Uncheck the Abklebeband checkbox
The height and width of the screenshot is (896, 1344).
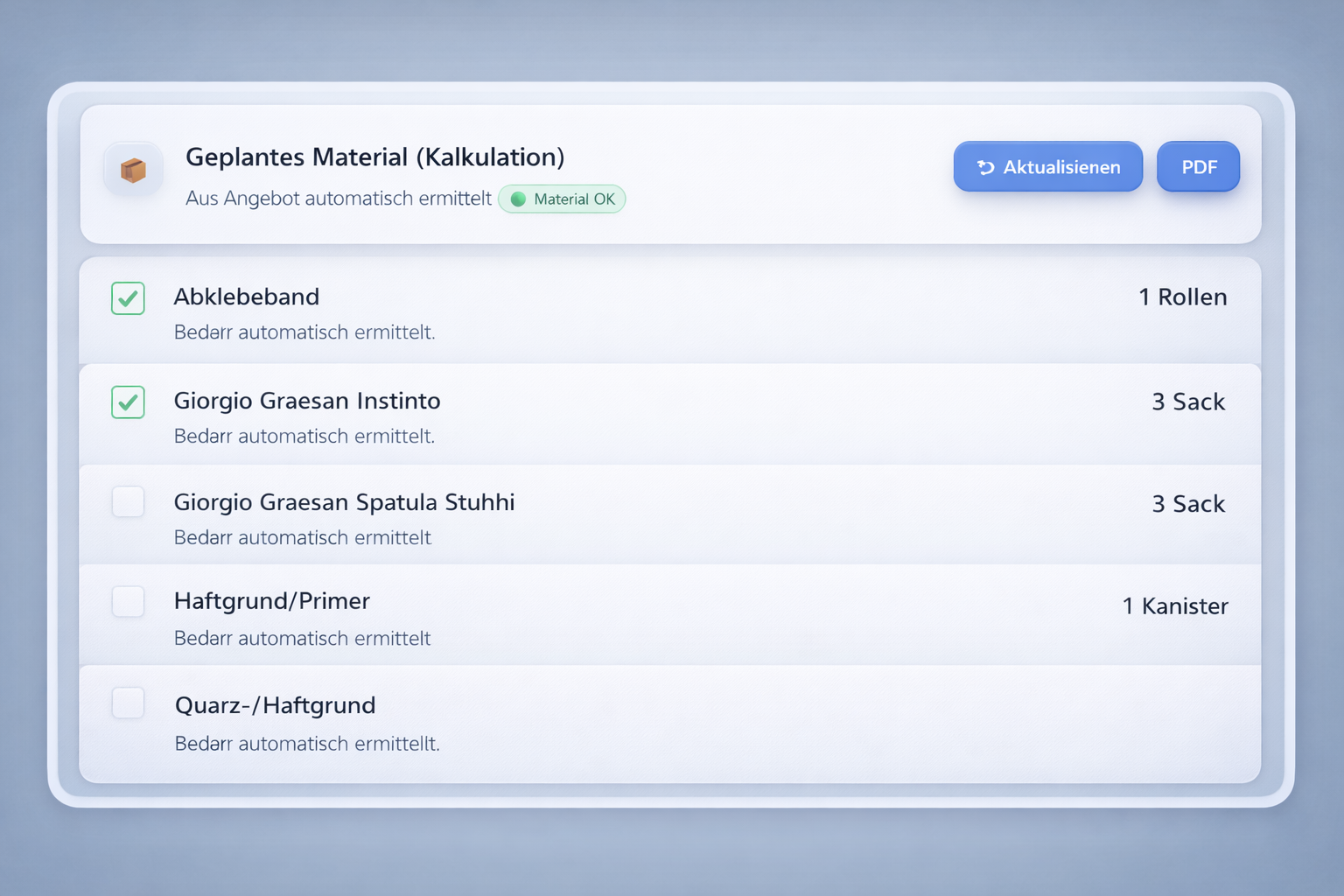128,298
